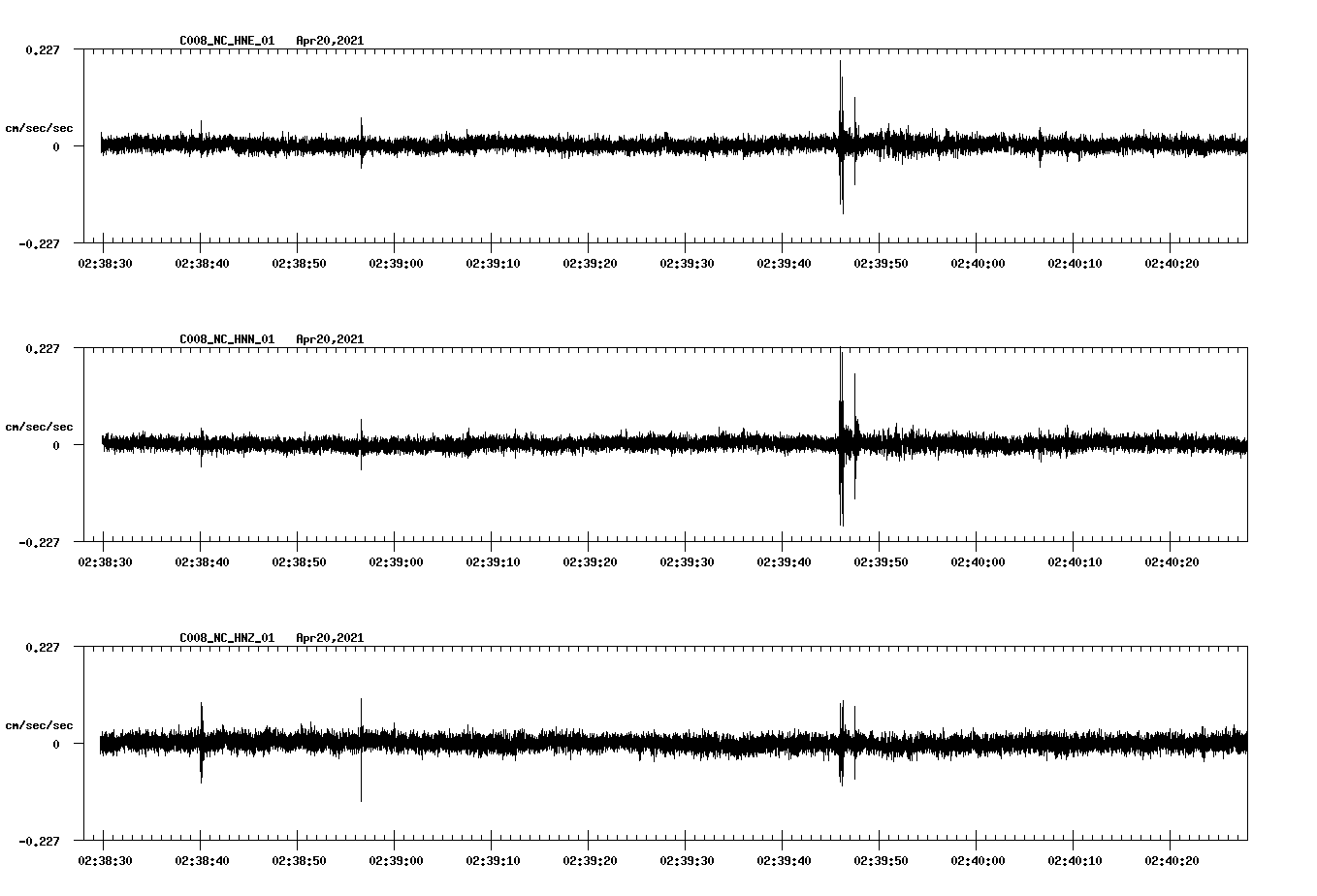Click the cm/sec/sec axis label on top plot
The height and width of the screenshot is (896, 1317).
point(41,128)
